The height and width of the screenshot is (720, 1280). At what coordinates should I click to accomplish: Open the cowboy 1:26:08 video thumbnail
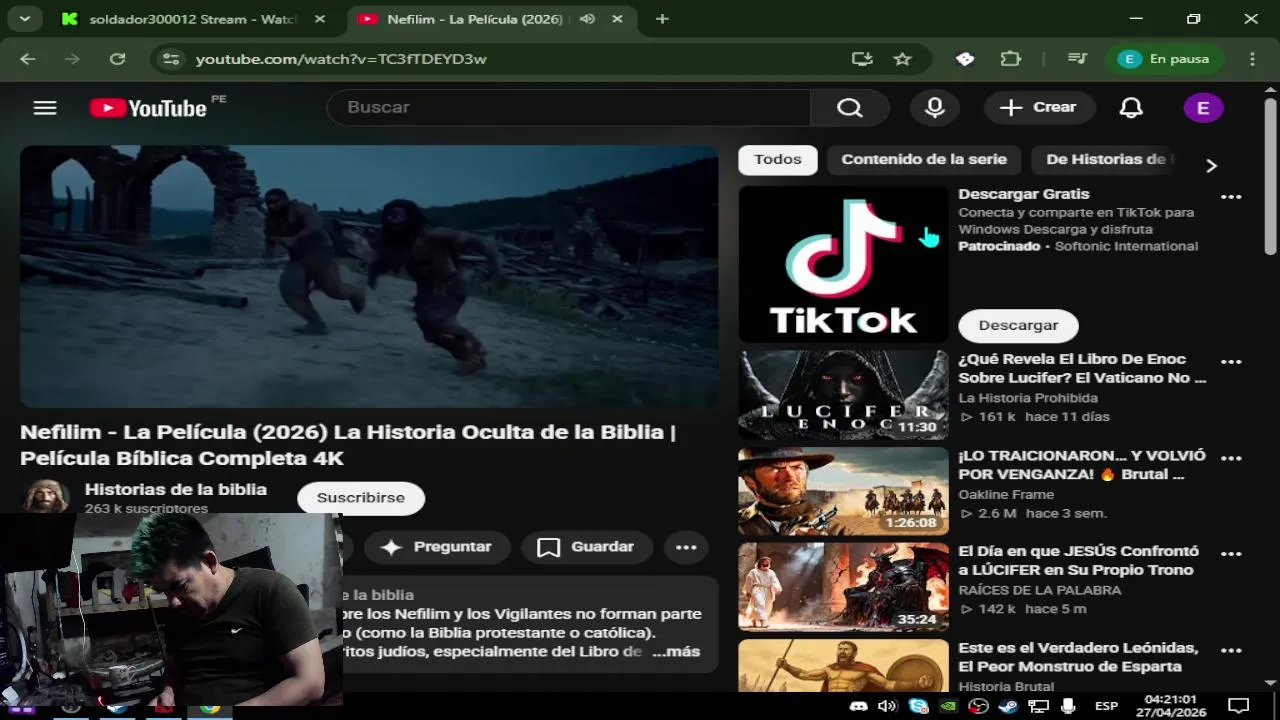(843, 491)
